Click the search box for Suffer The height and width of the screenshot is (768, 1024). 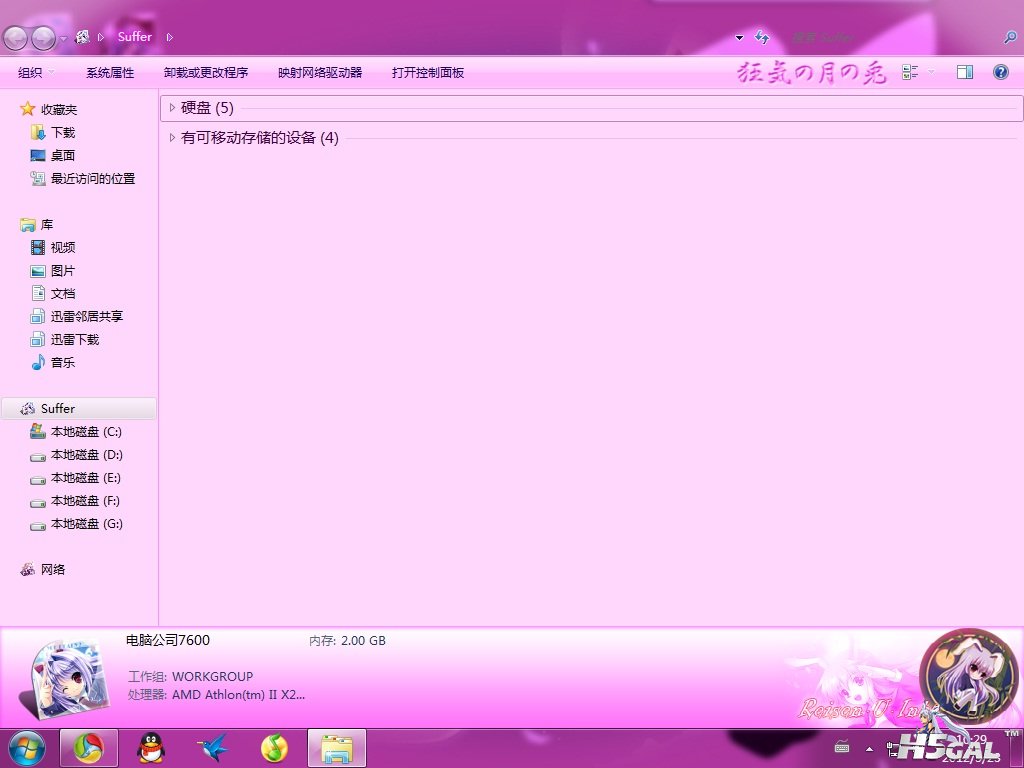891,37
